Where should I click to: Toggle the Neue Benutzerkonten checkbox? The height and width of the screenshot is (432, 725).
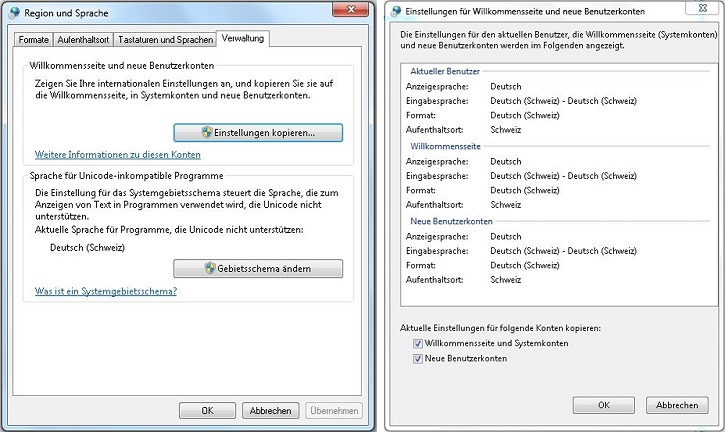417,358
